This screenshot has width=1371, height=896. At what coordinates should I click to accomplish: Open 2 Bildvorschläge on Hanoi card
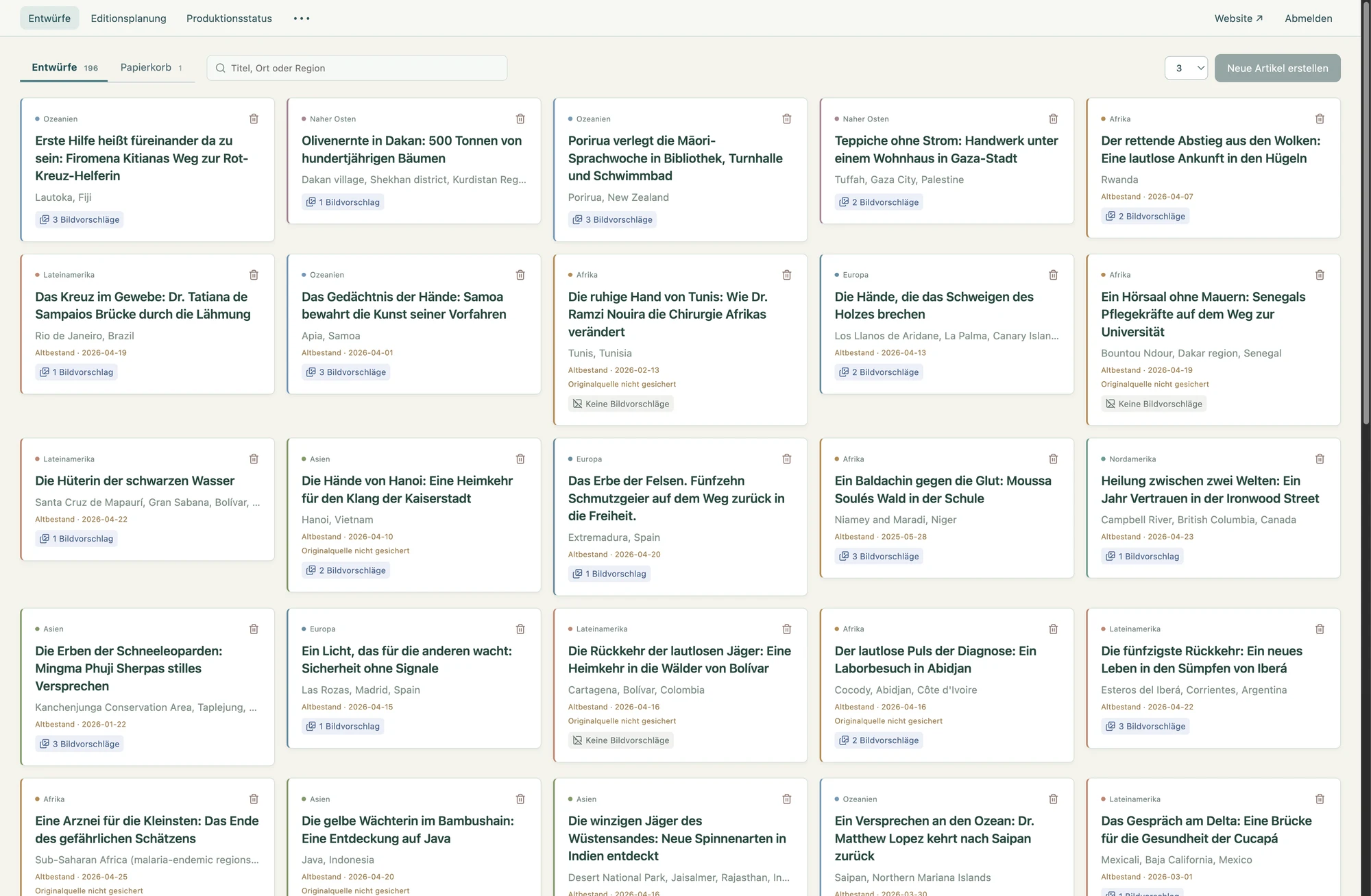tap(346, 570)
